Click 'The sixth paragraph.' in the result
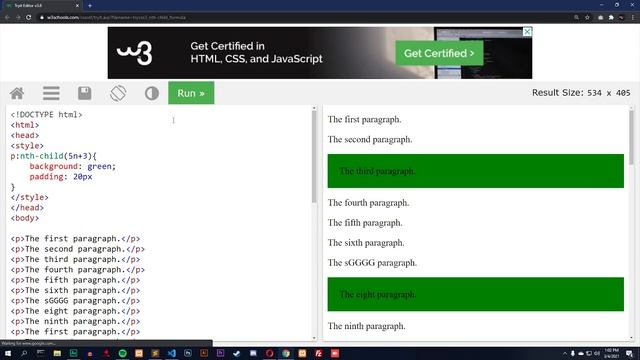The height and width of the screenshot is (360, 640). click(x=366, y=243)
